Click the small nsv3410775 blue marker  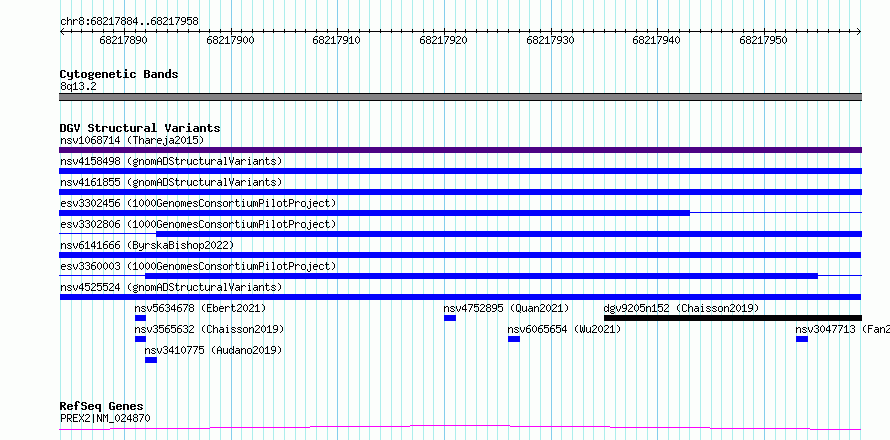coord(151,360)
